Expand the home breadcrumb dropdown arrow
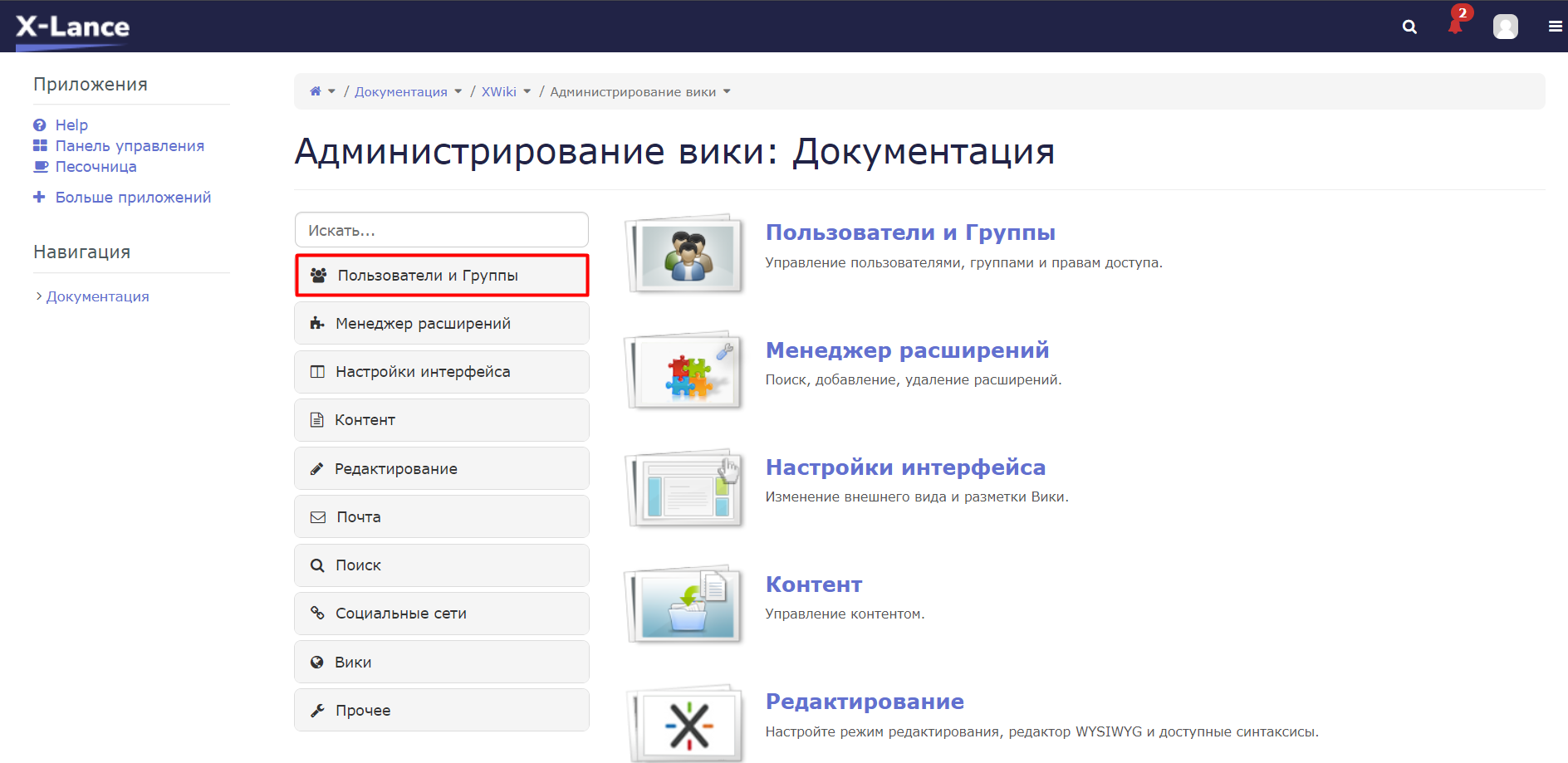The width and height of the screenshot is (1568, 763). click(x=331, y=91)
